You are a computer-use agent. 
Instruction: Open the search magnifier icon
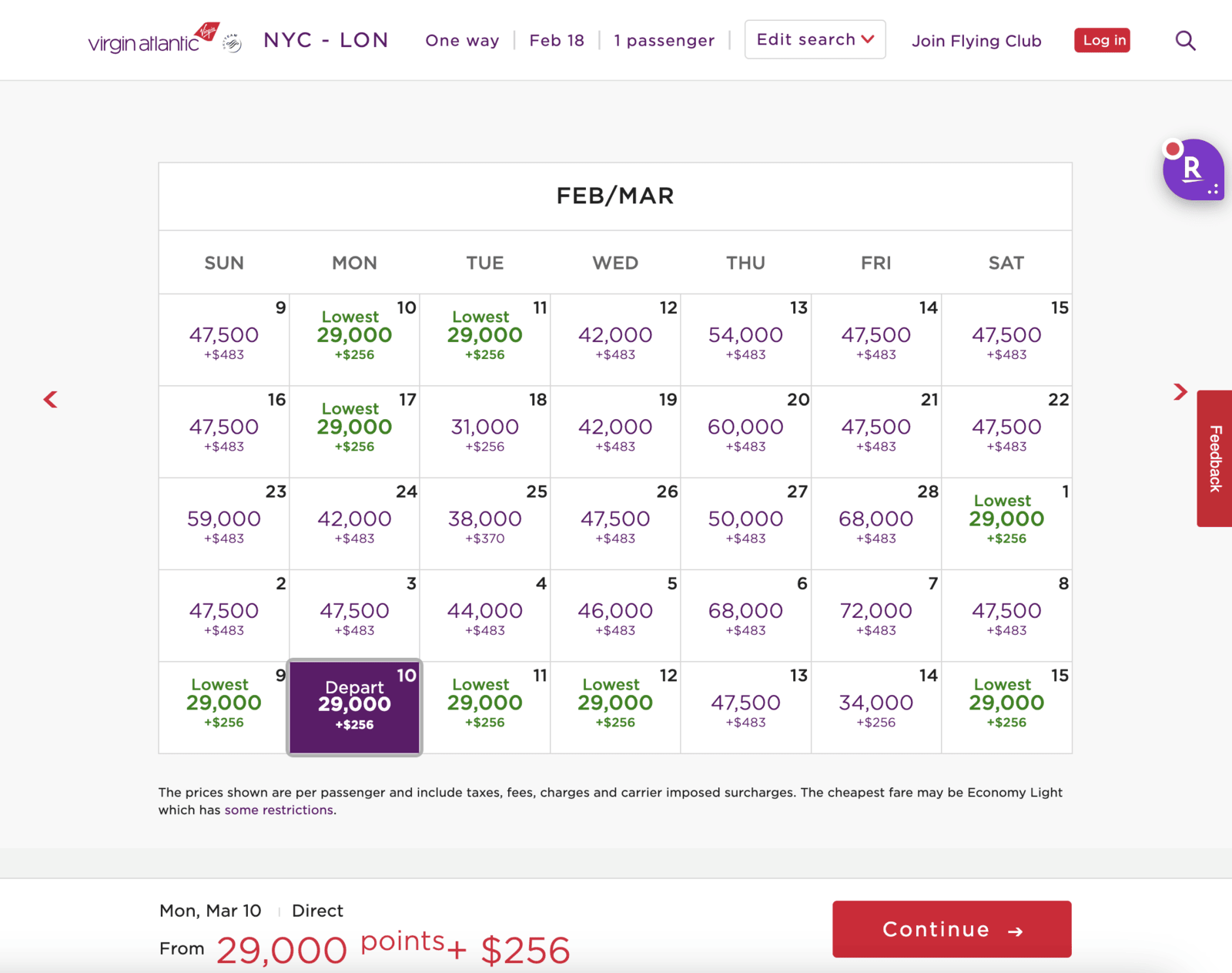1185,40
